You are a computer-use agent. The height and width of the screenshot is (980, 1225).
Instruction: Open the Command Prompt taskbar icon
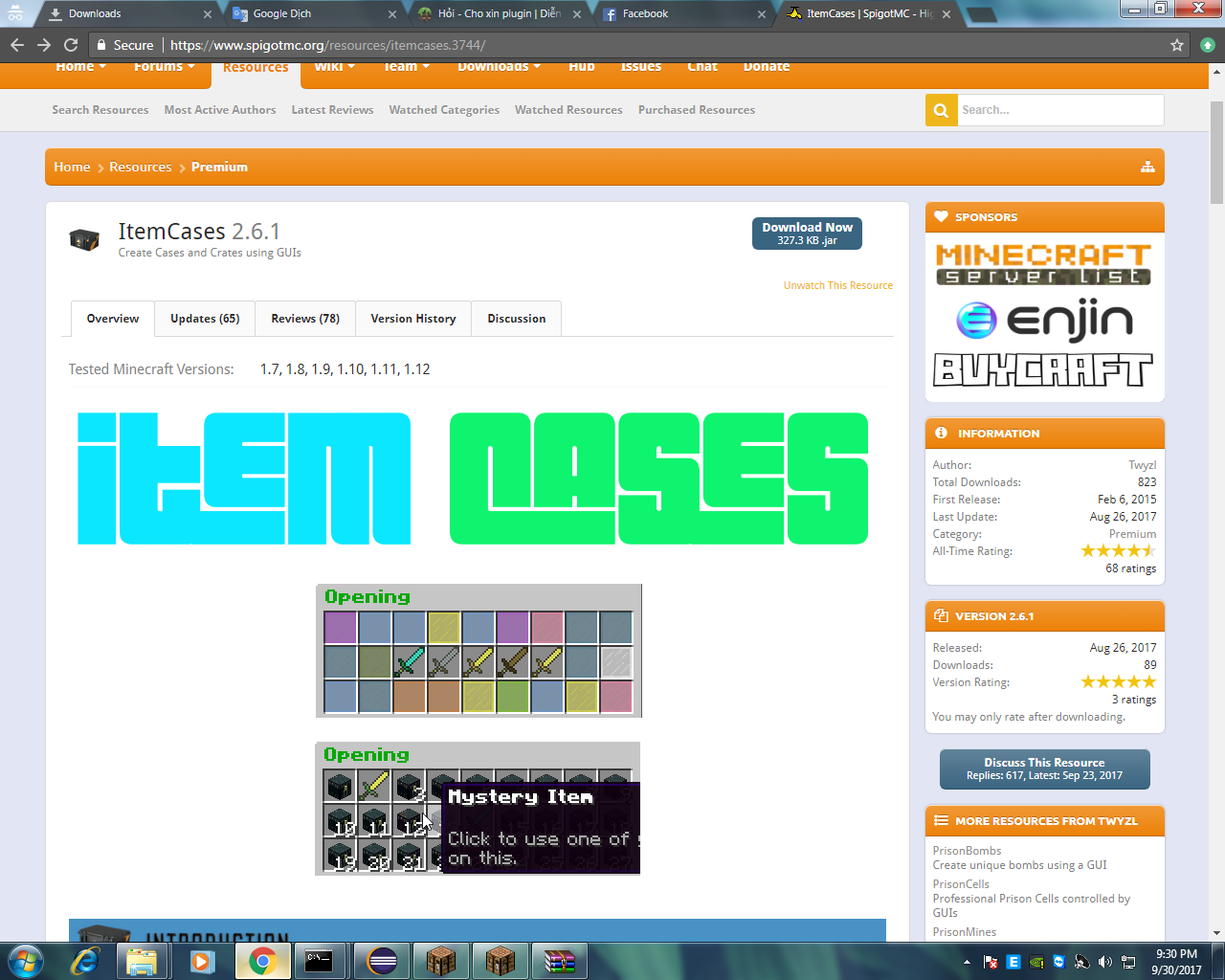(320, 961)
